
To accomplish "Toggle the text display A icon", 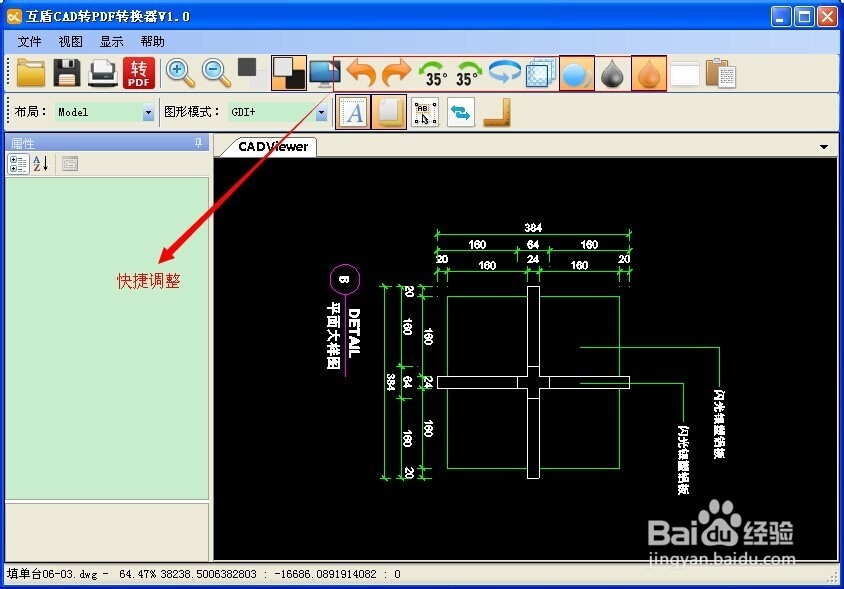I will point(353,112).
